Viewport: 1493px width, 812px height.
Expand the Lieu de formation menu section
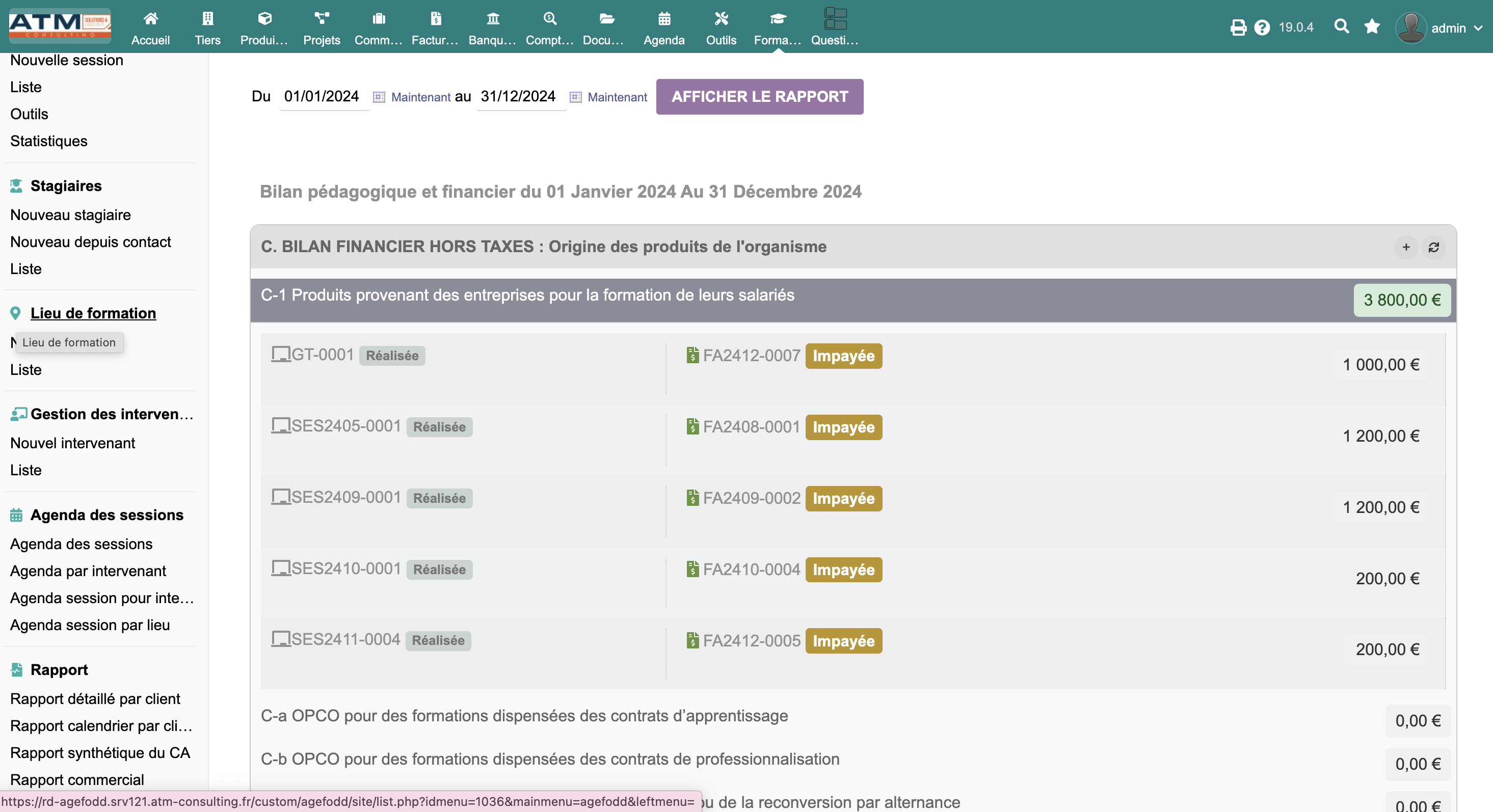(x=93, y=313)
